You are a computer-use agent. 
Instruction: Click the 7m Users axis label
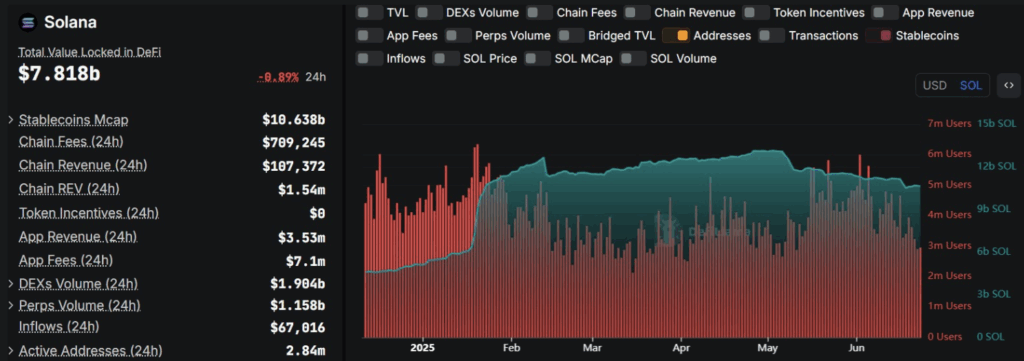pyautogui.click(x=950, y=123)
